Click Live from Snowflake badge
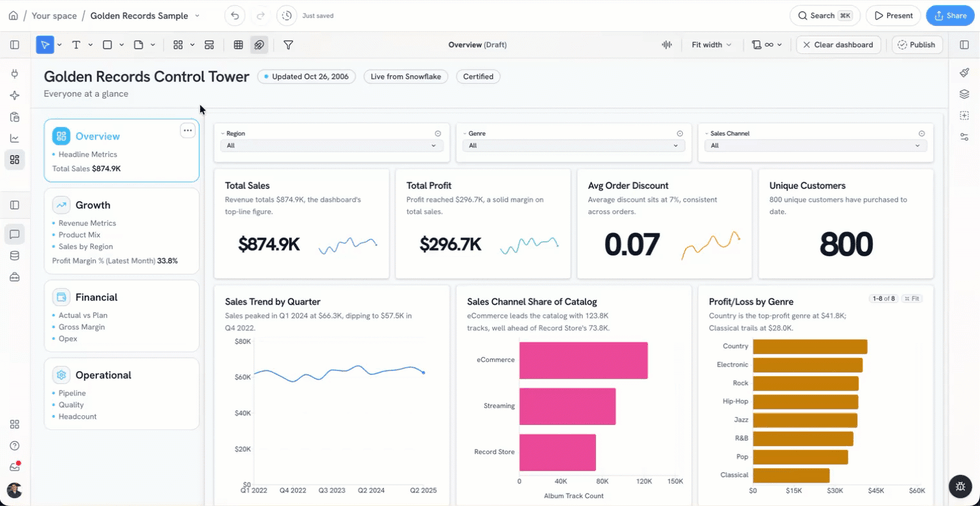 (406, 77)
